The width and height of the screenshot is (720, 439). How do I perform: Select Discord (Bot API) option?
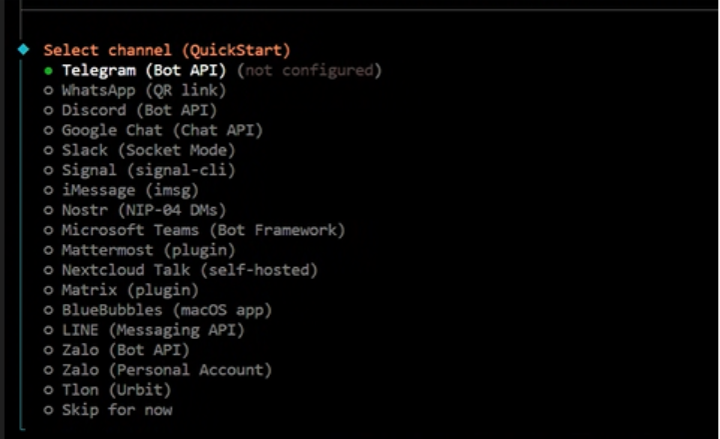point(139,110)
